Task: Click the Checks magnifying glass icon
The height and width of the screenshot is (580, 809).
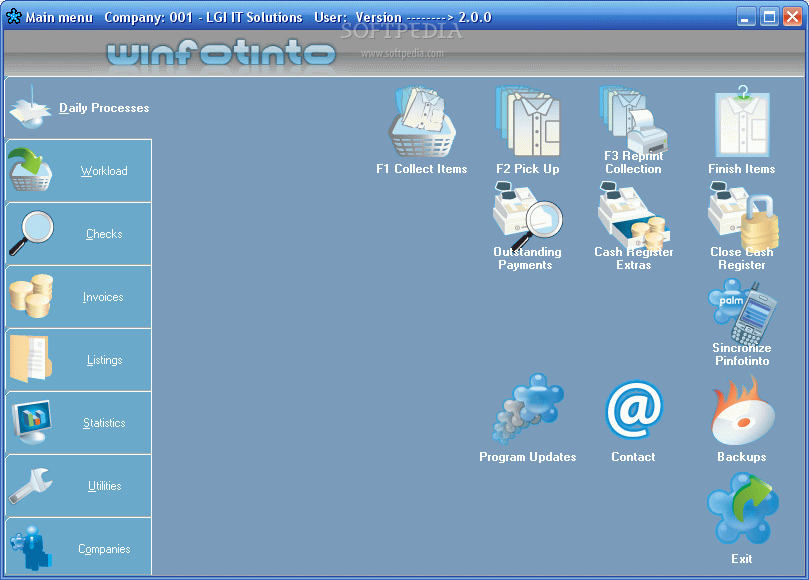Action: [x=31, y=233]
